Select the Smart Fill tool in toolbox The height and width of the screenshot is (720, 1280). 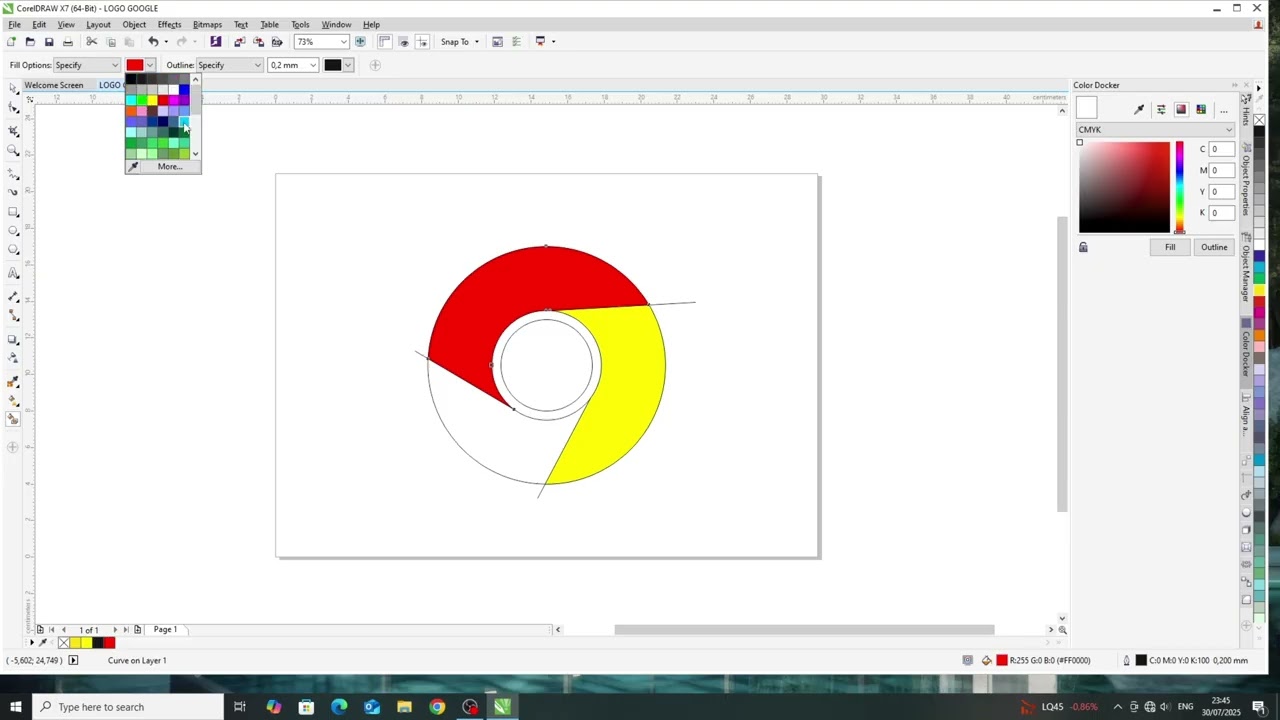pyautogui.click(x=13, y=420)
